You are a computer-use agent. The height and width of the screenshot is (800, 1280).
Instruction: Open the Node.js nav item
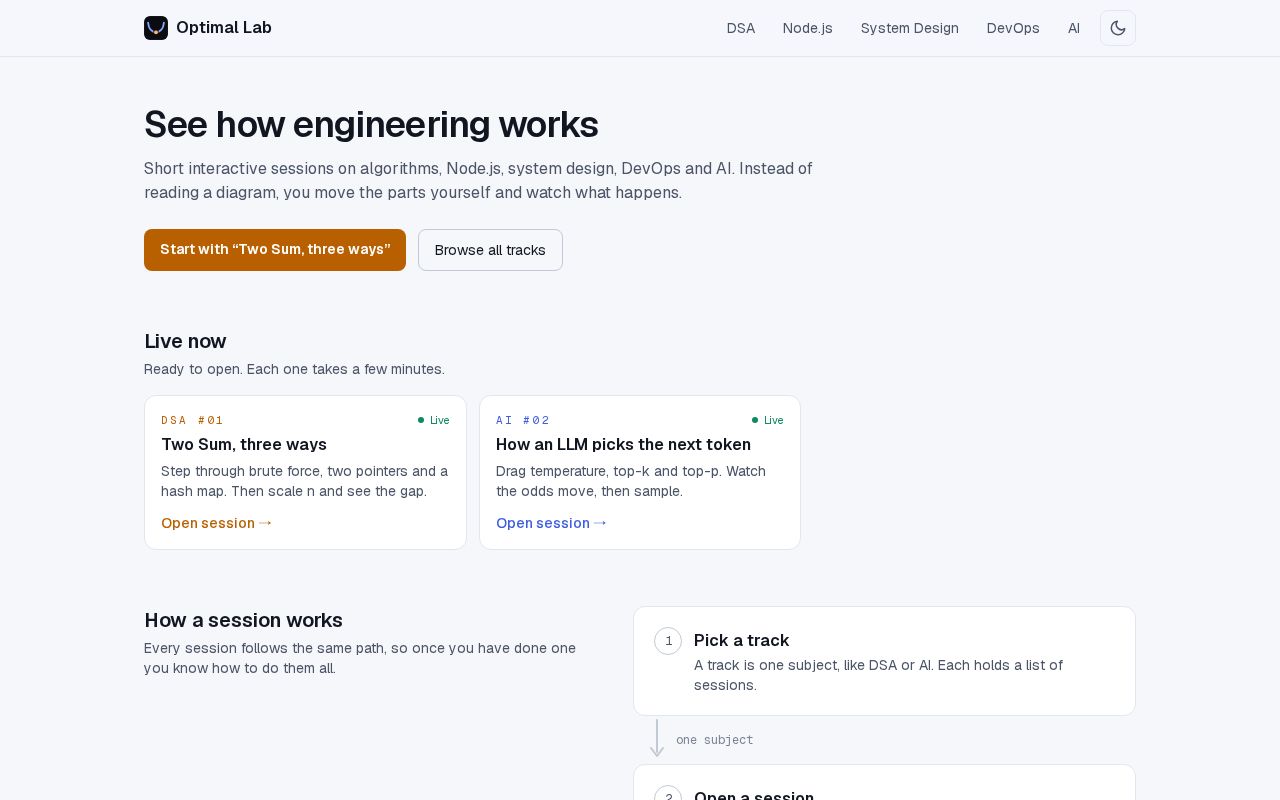tap(808, 28)
